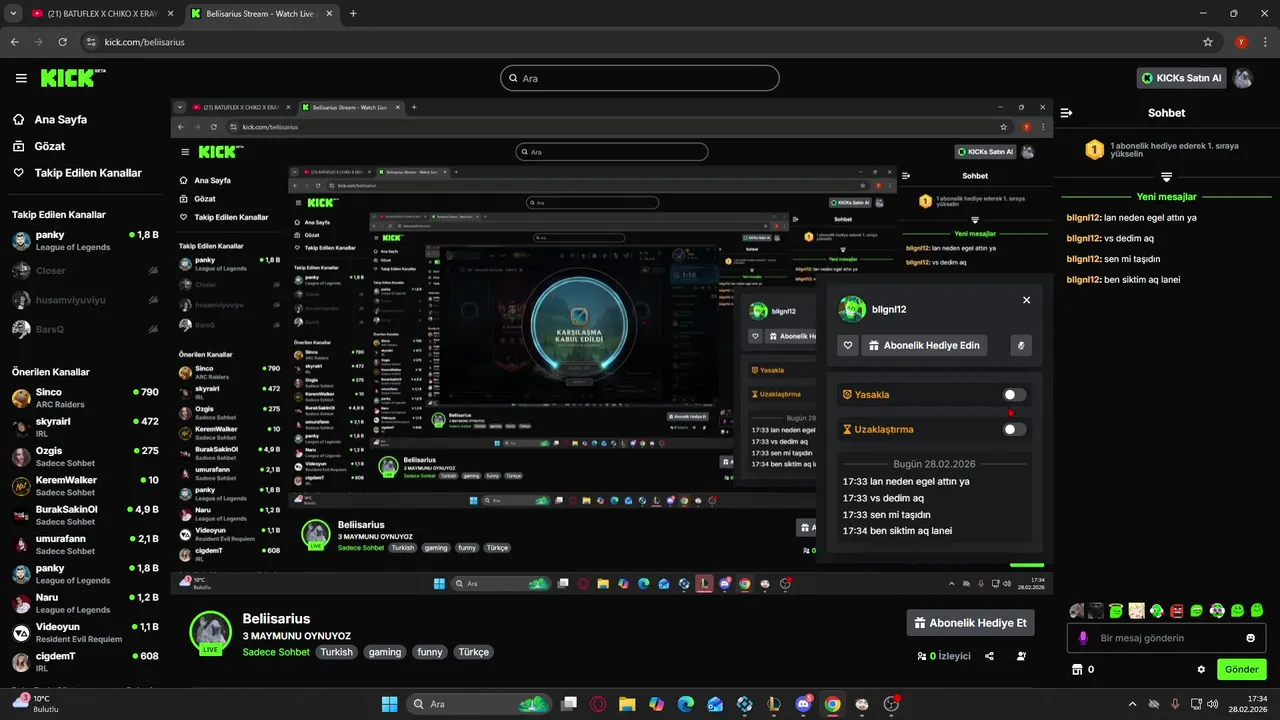1280x720 pixels.
Task: Open the Sadece Sohbet category link
Action: pos(277,652)
